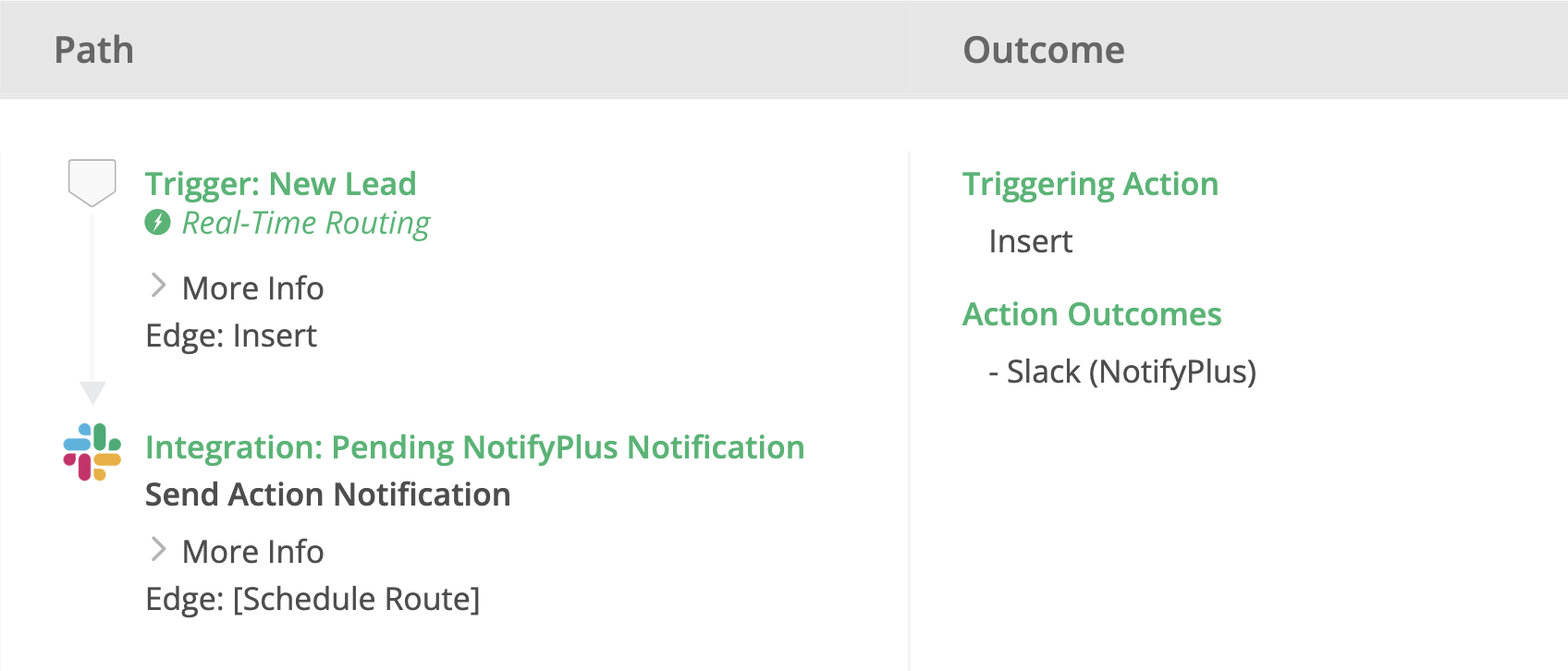Click the green lightning bolt Real-Time Routing icon
This screenshot has height=671, width=1568.
(x=158, y=223)
